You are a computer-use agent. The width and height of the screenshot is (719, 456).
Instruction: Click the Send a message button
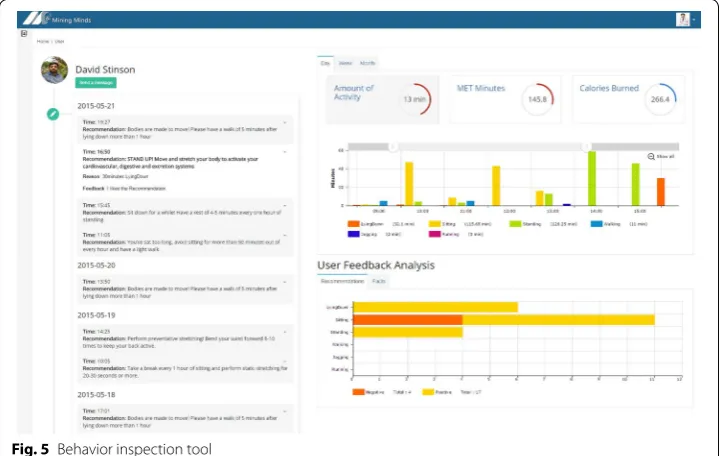point(96,83)
